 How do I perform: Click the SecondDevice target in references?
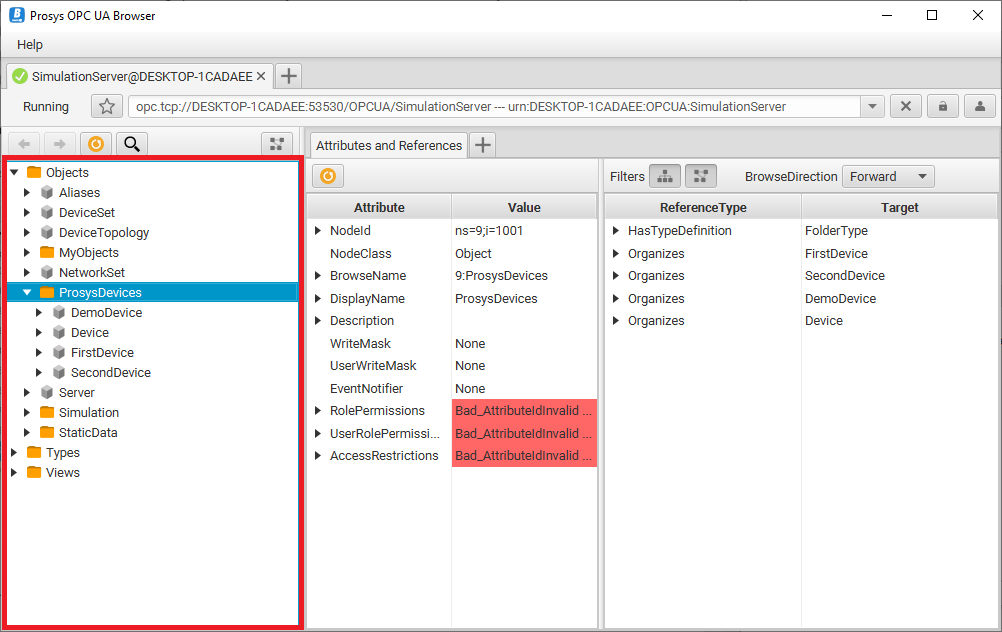click(844, 276)
